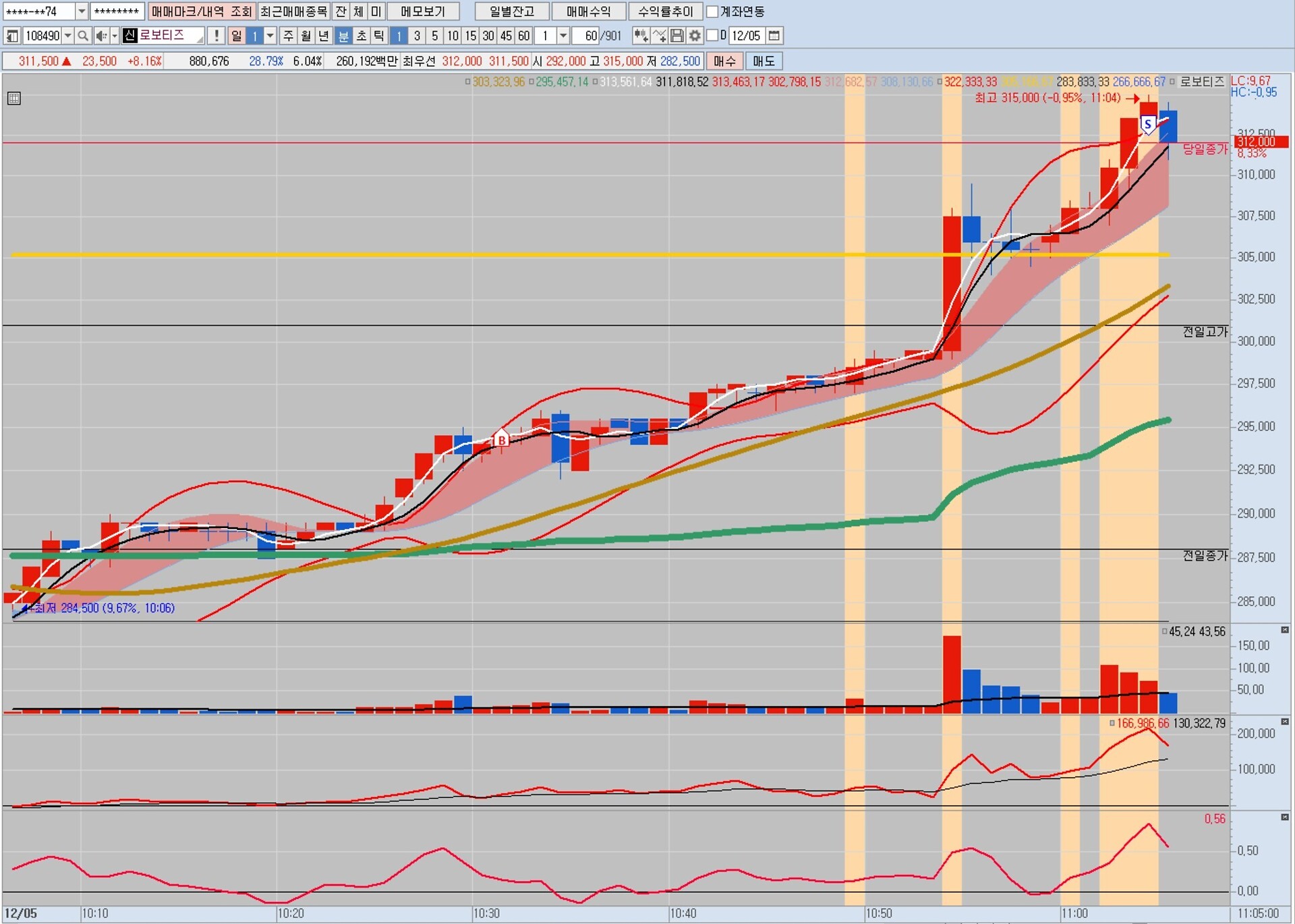Click the speaker sound alert icon

[x=101, y=36]
